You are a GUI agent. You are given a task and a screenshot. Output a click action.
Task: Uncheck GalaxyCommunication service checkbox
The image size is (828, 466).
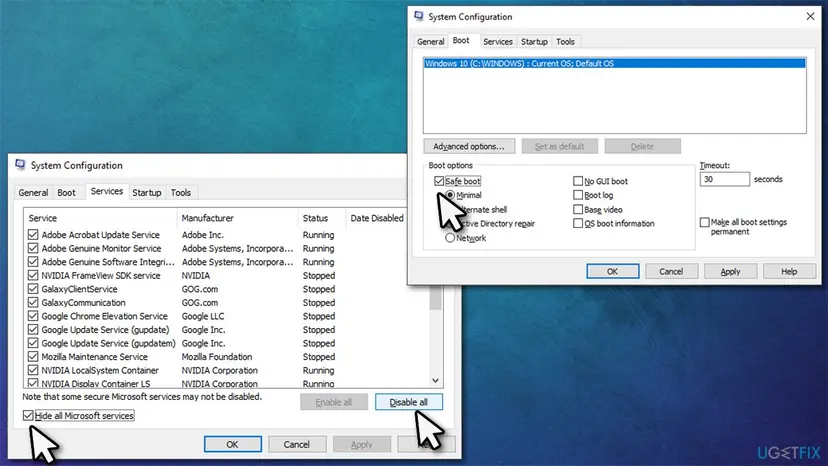[33, 303]
